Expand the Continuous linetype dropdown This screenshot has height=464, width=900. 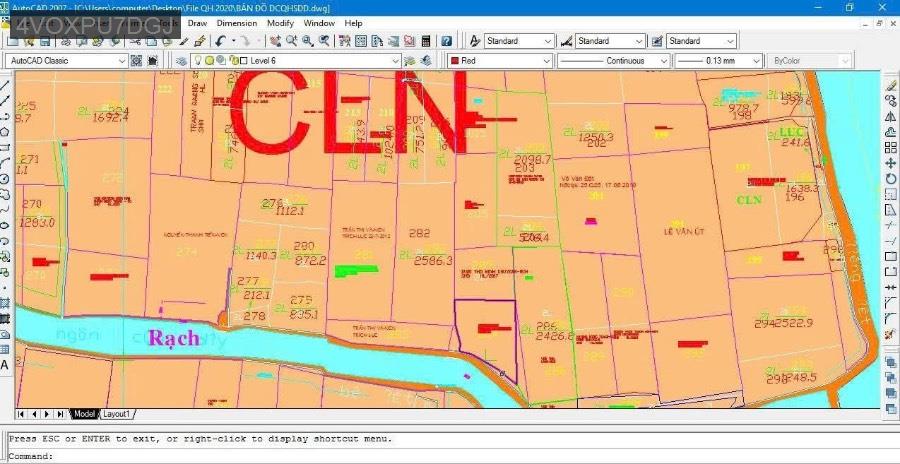tap(663, 61)
